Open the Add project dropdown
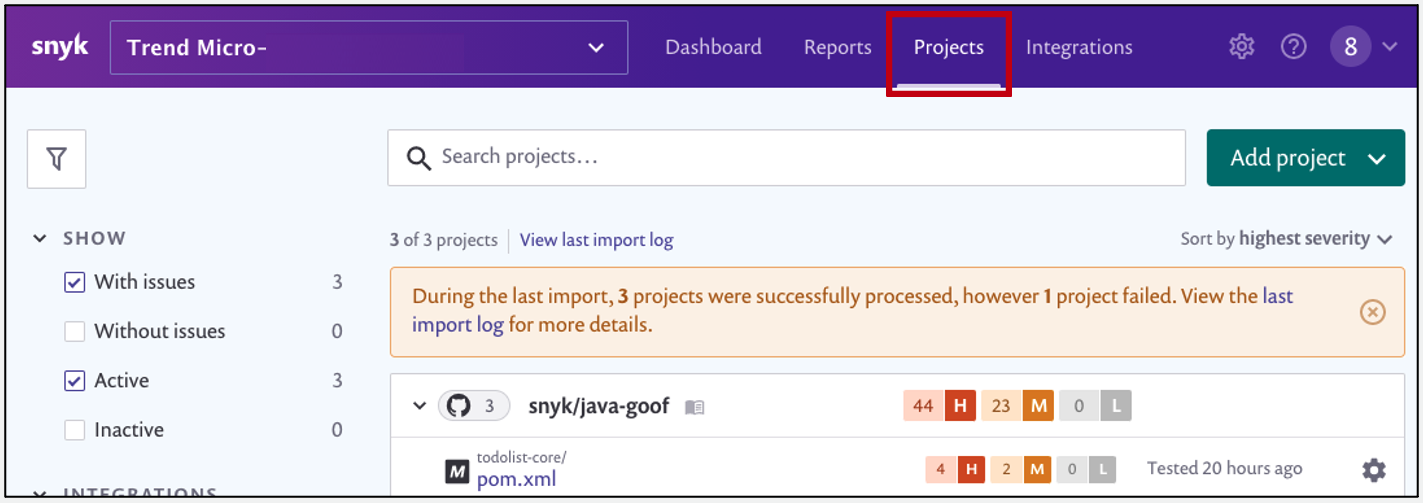The image size is (1423, 503). (x=1305, y=158)
